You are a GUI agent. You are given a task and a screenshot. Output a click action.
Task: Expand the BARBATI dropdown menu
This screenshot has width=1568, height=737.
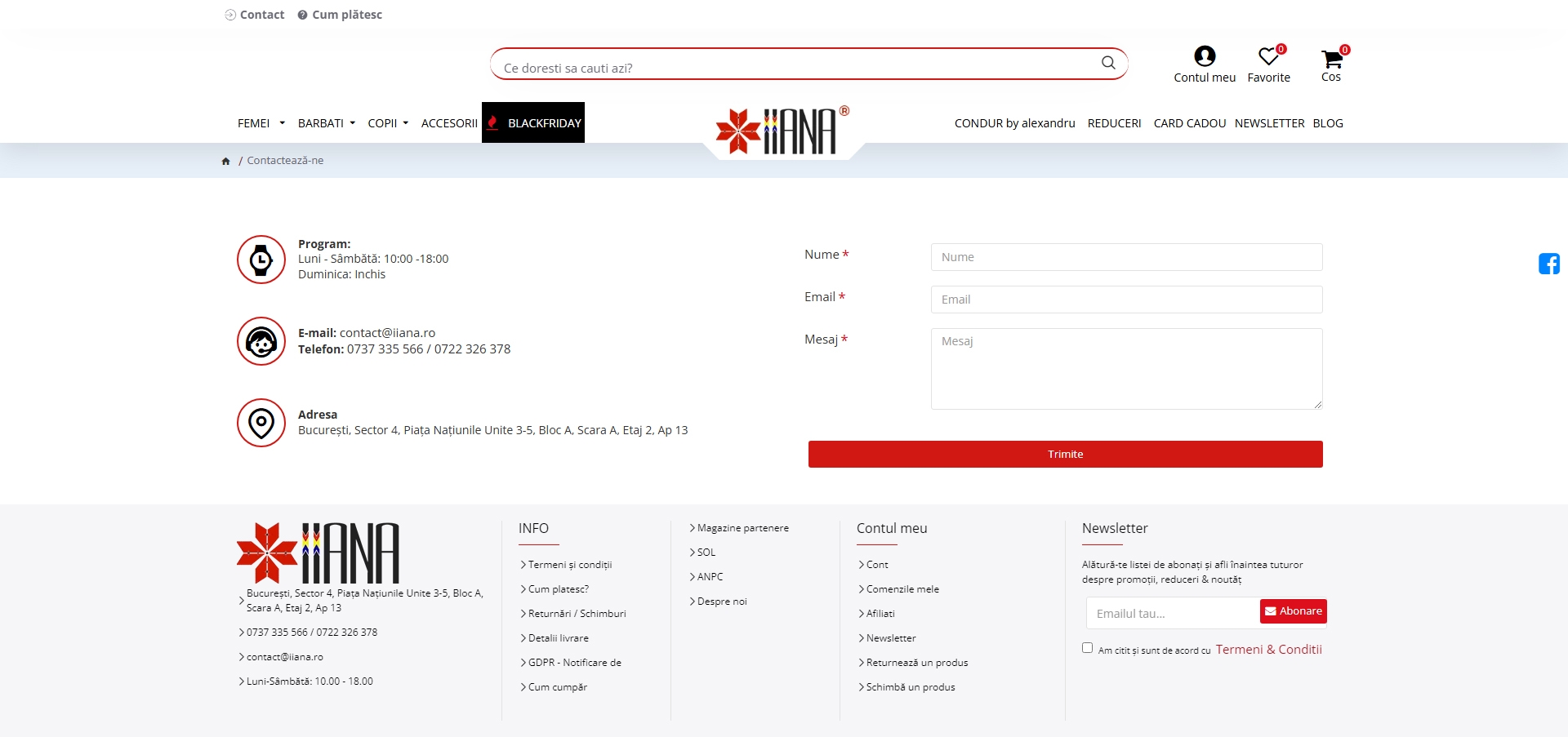[x=326, y=123]
